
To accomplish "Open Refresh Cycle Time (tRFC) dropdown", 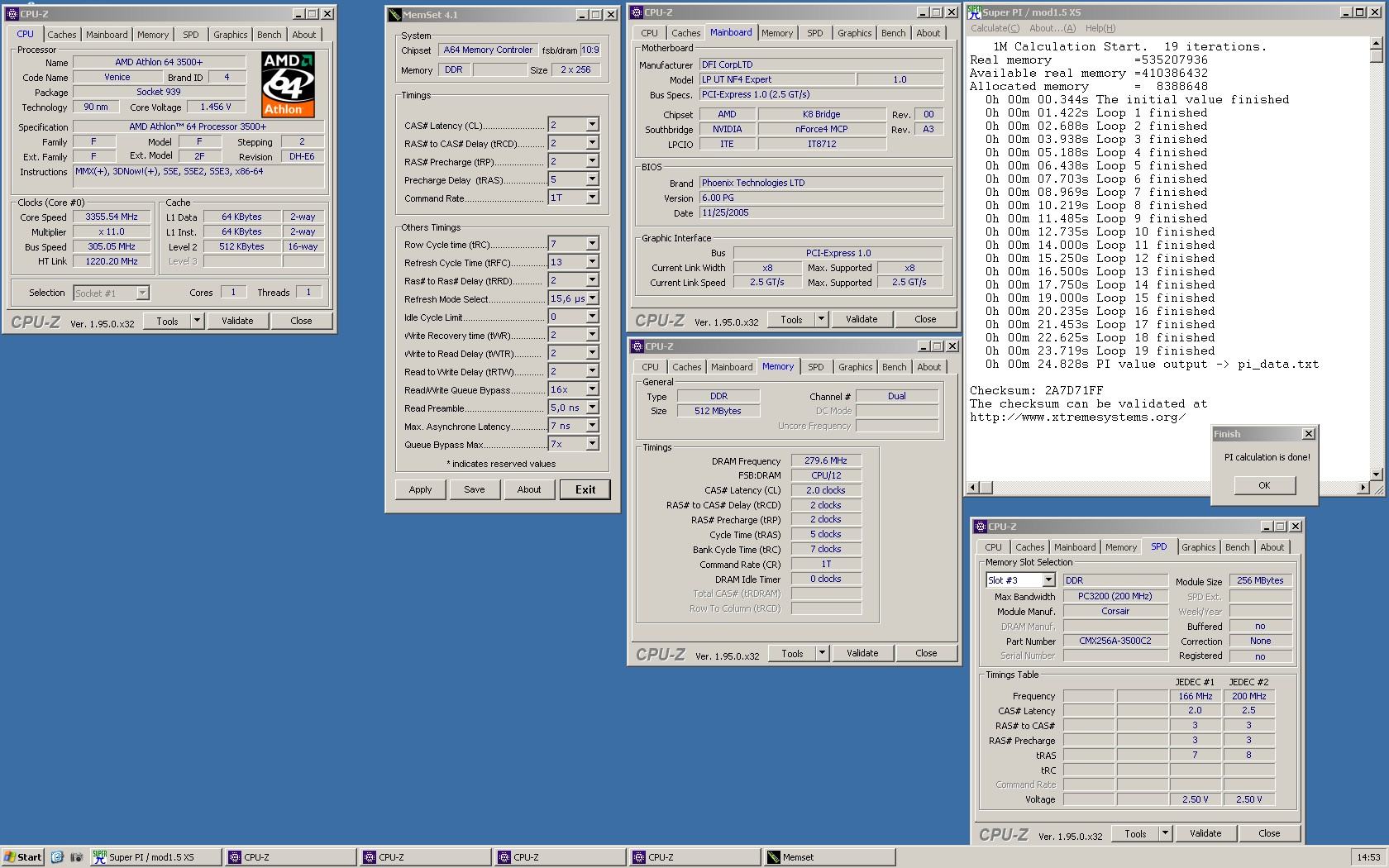I will click(592, 262).
